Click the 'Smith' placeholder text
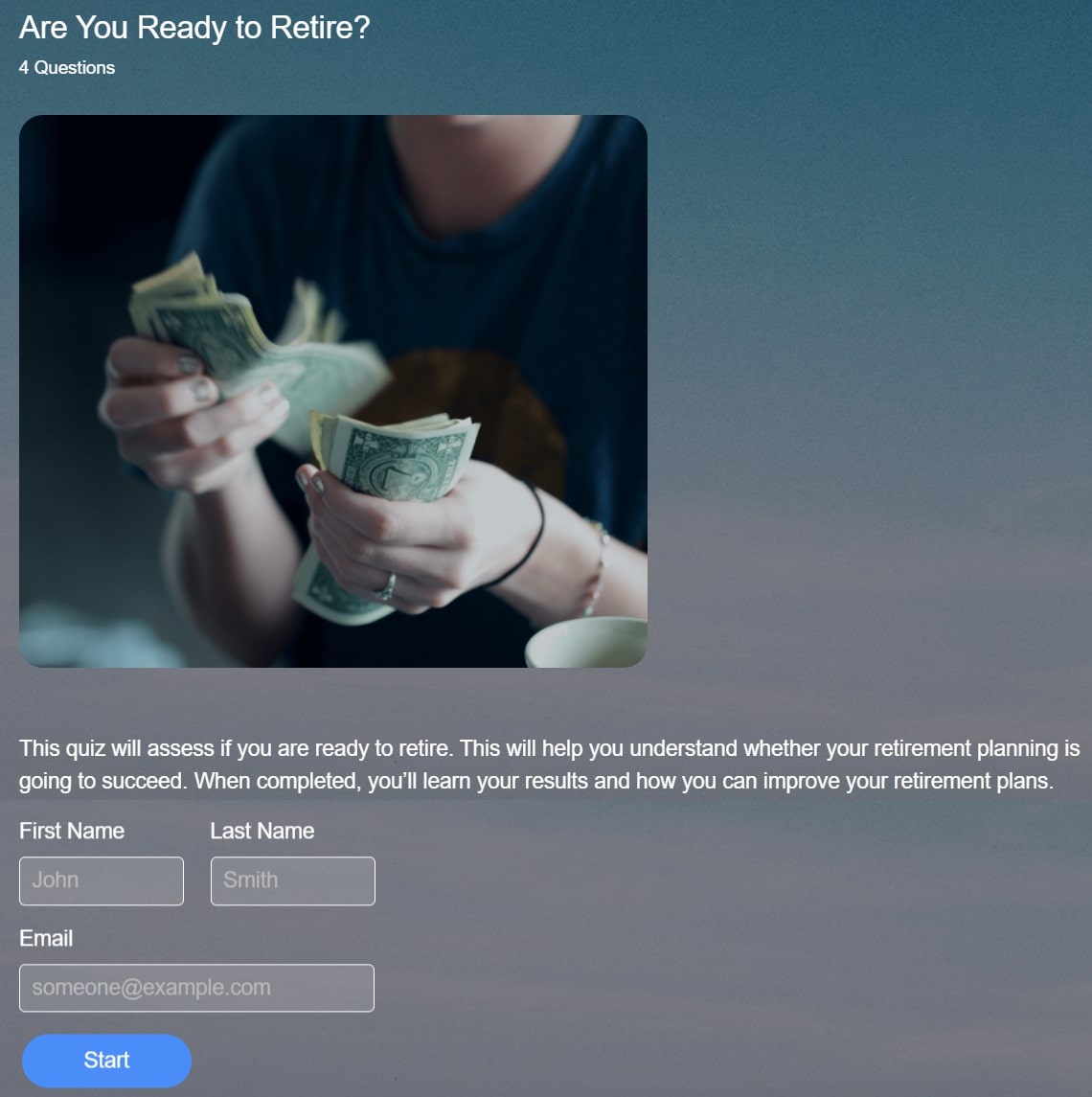This screenshot has height=1097, width=1092. point(250,880)
